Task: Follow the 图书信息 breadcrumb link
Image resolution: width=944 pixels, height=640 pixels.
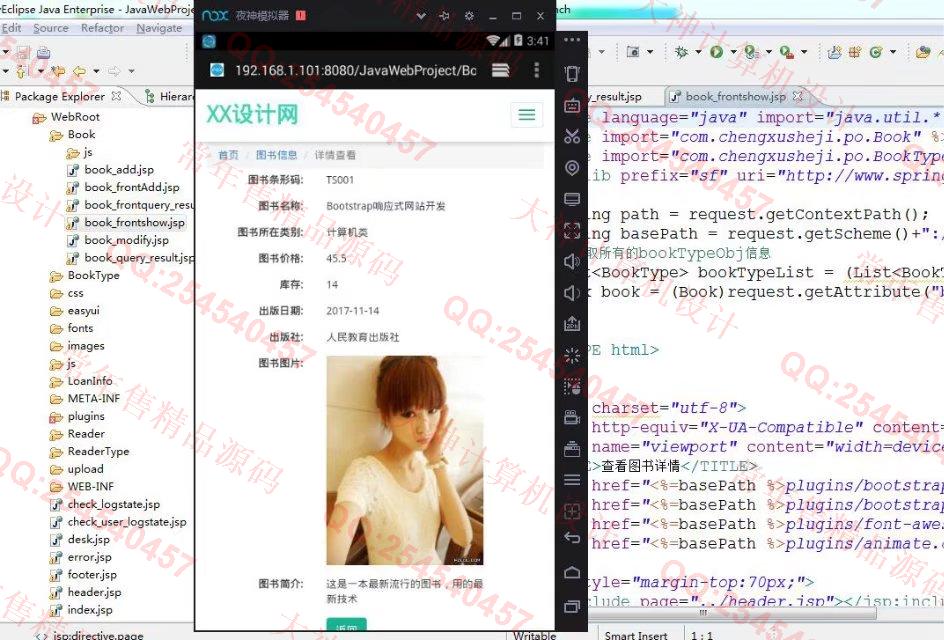Action: [276, 155]
